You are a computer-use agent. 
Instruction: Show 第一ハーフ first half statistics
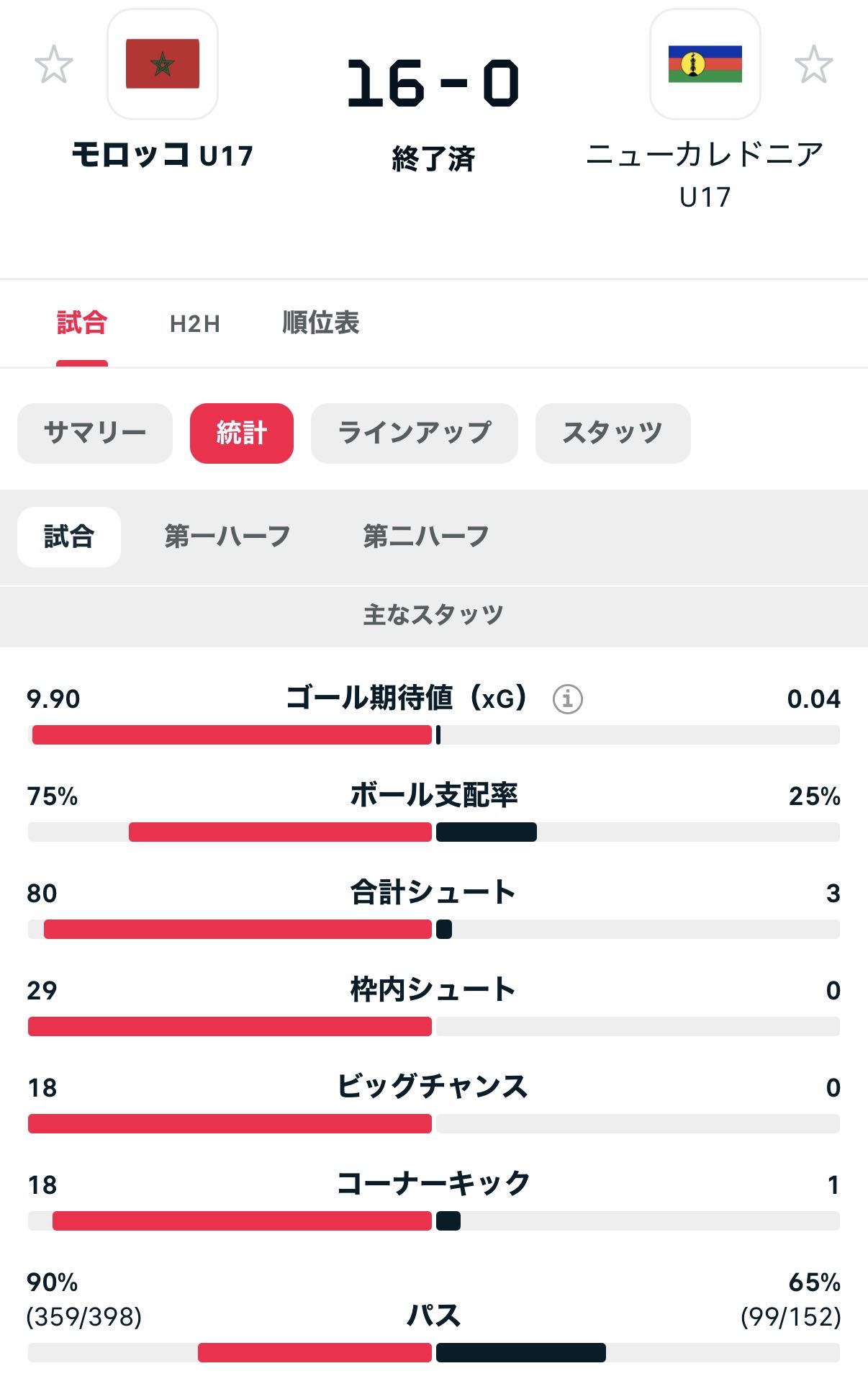click(227, 536)
